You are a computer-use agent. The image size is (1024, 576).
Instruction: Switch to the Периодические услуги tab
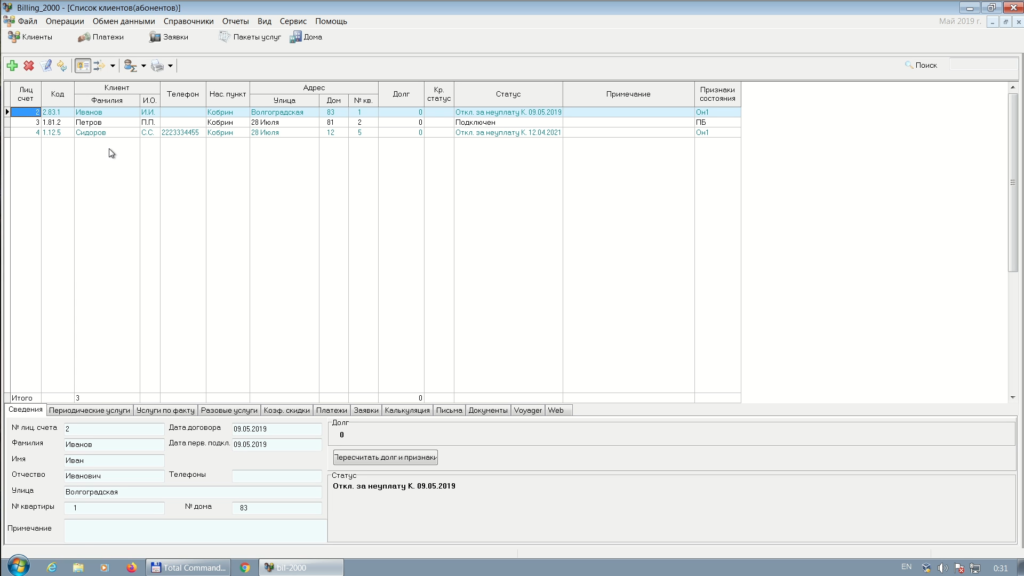click(x=89, y=410)
